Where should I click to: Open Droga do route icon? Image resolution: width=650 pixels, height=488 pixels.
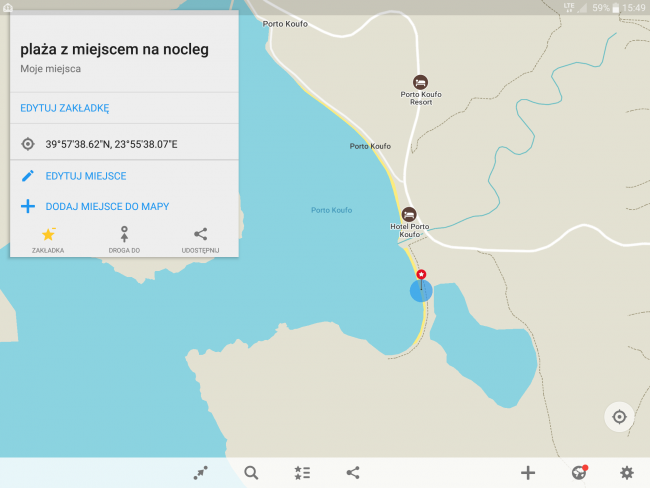click(124, 234)
